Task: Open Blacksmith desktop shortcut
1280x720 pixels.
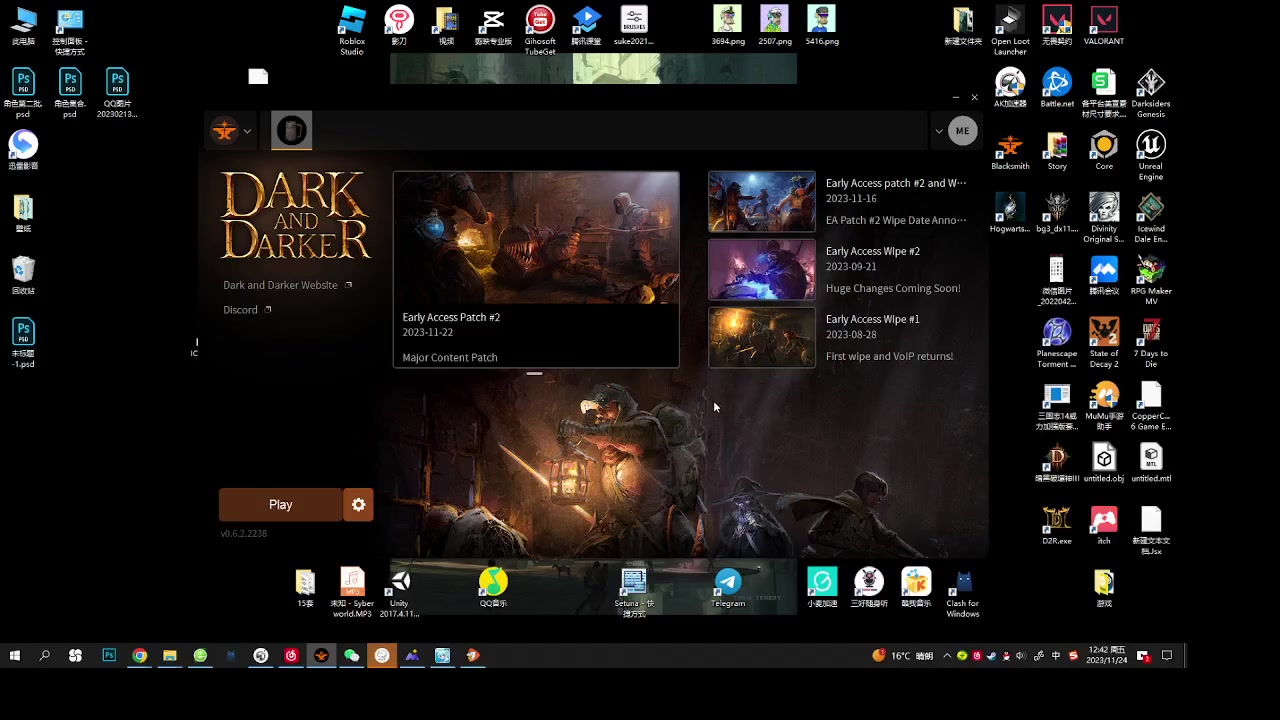Action: click(x=1010, y=151)
